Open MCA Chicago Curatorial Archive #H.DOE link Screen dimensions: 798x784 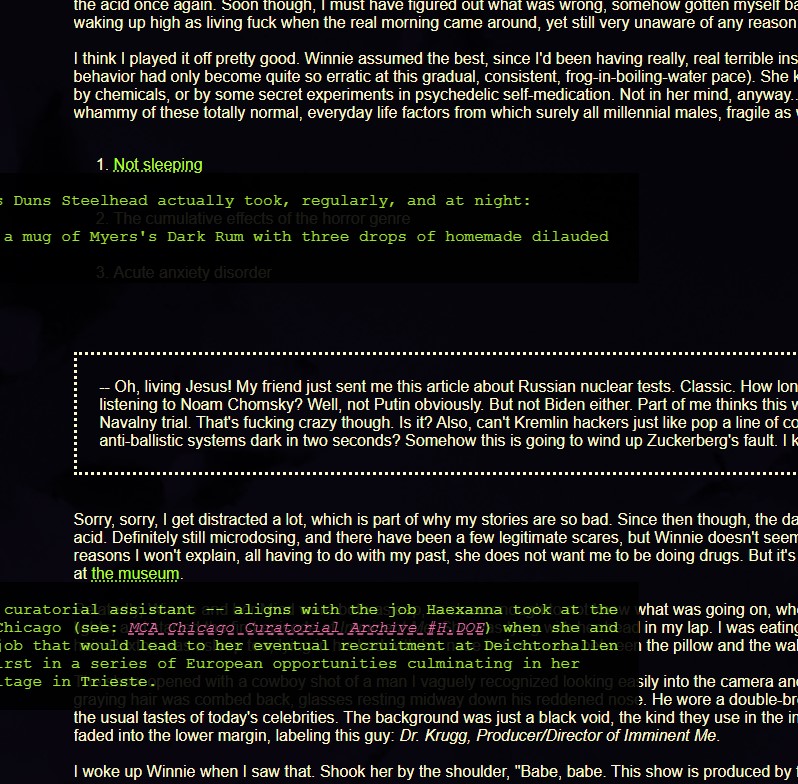[307, 628]
